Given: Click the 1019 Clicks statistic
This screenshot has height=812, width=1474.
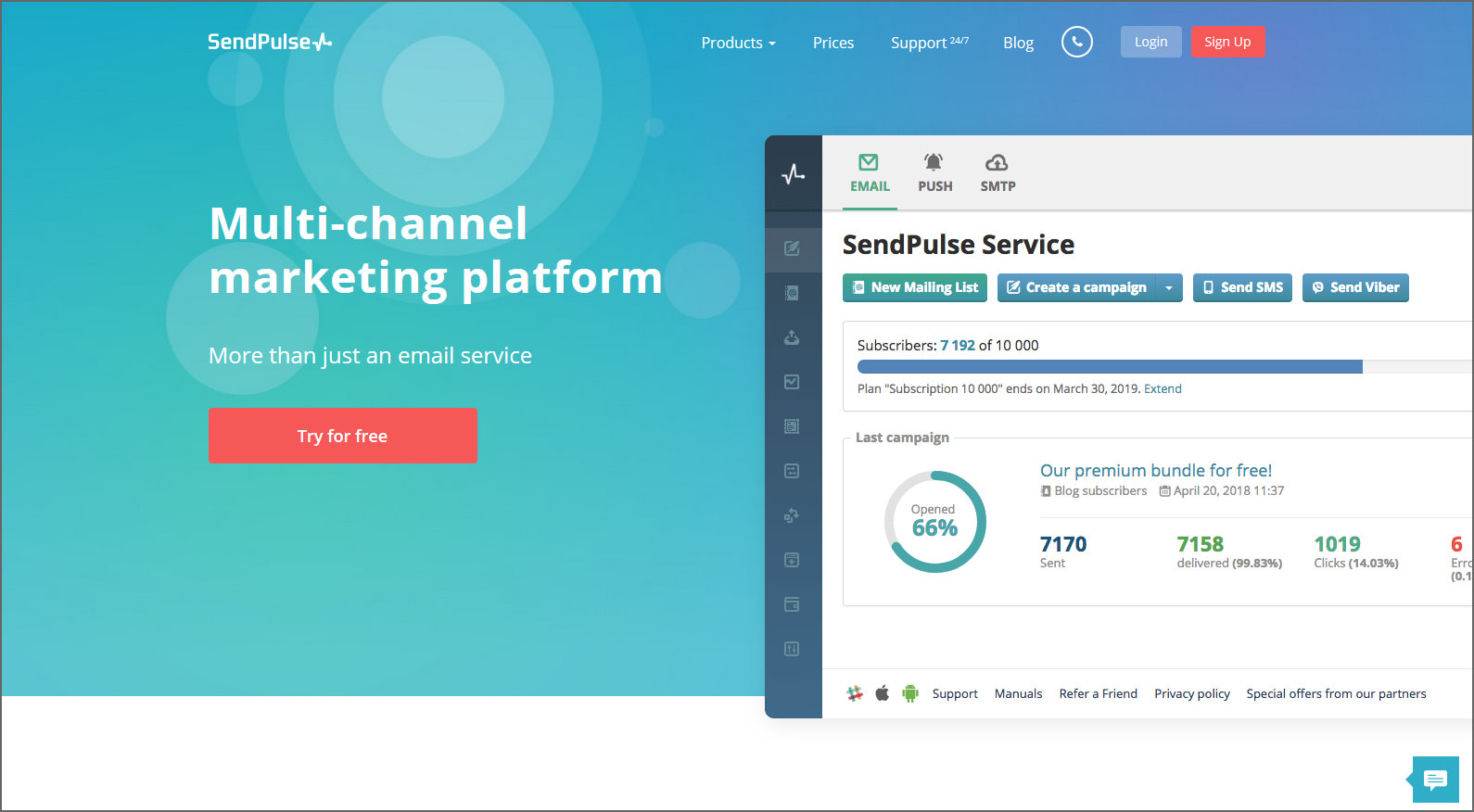Looking at the screenshot, I should (1356, 552).
